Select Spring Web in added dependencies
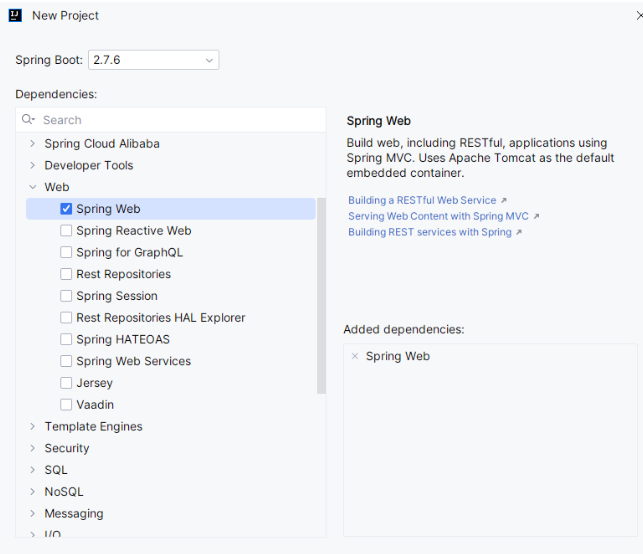 tap(398, 356)
